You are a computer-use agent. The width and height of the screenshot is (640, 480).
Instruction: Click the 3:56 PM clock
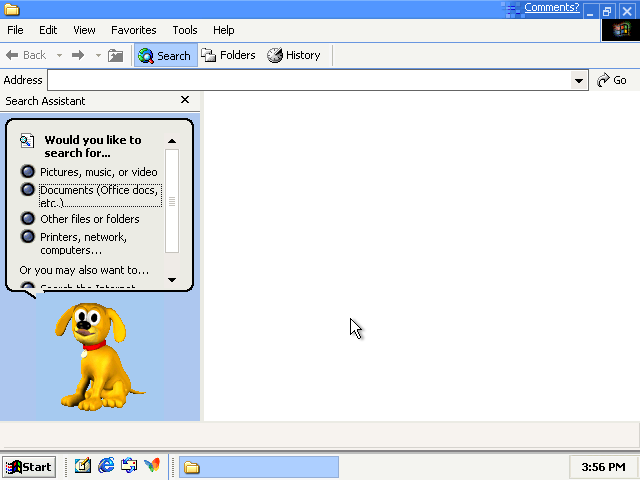tap(603, 467)
